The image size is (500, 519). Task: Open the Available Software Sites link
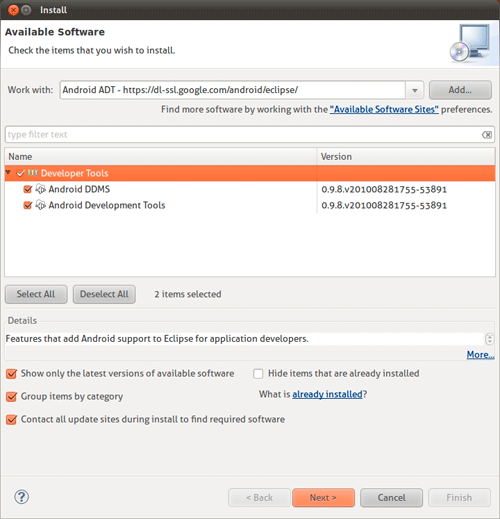(x=384, y=109)
